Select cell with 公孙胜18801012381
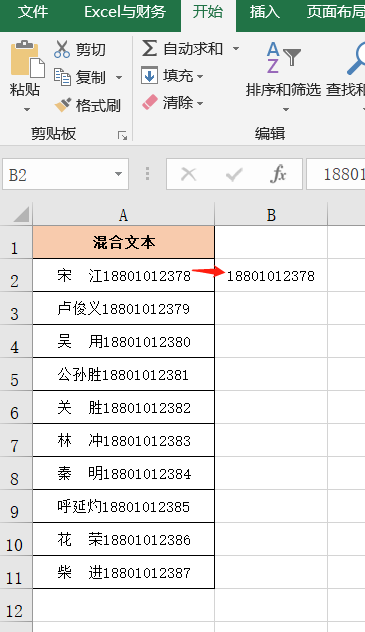365x632 pixels. click(x=123, y=374)
